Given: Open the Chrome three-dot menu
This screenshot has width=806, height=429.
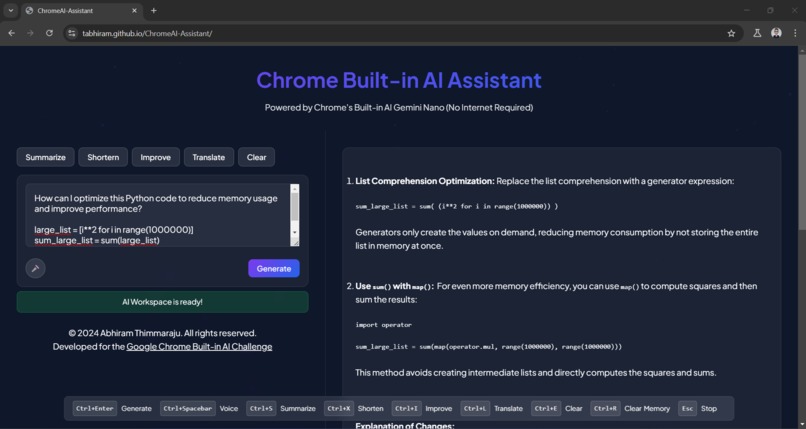Looking at the screenshot, I should point(795,33).
